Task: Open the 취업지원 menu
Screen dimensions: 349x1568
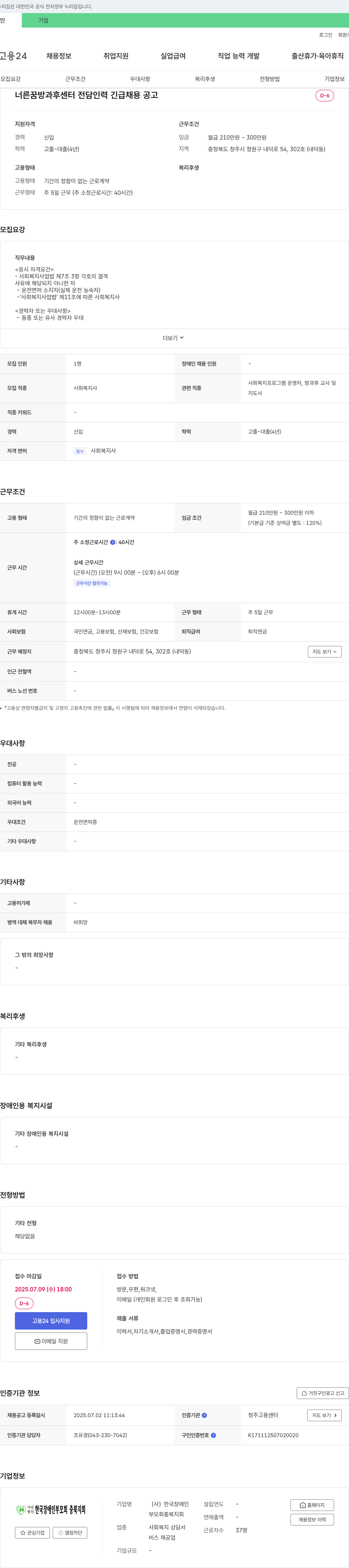Action: pyautogui.click(x=116, y=56)
